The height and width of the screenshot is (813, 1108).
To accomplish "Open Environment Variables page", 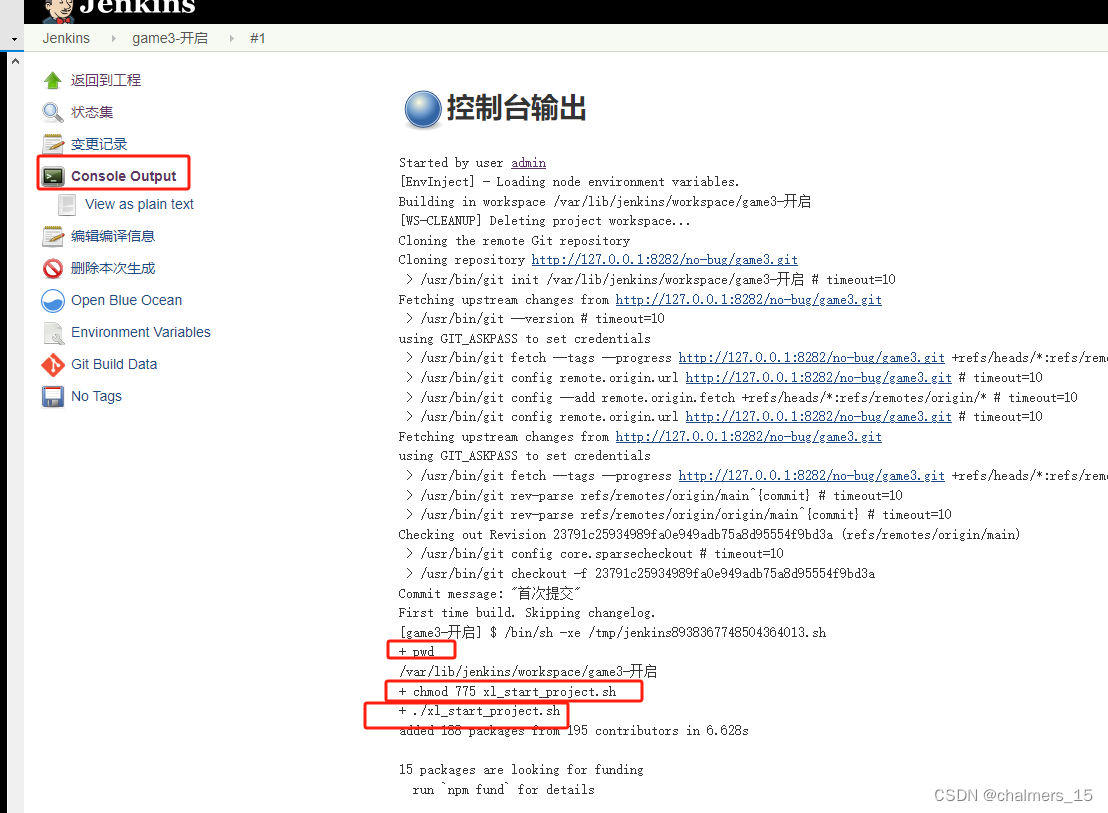I will coord(141,332).
